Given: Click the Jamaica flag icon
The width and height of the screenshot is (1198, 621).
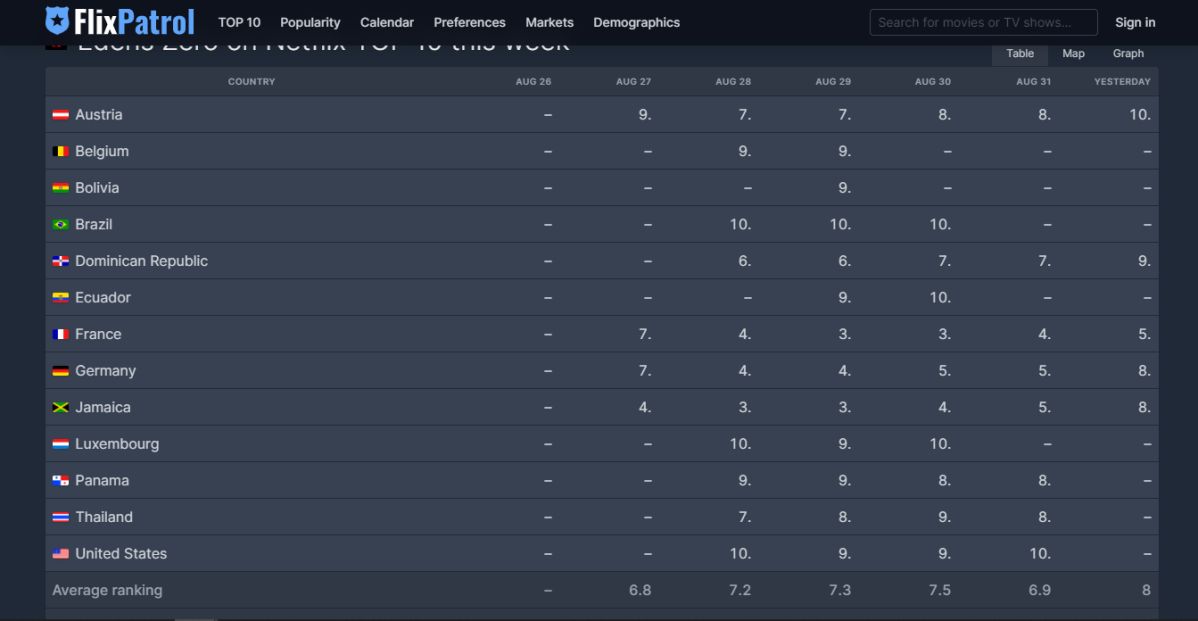Looking at the screenshot, I should tap(60, 407).
